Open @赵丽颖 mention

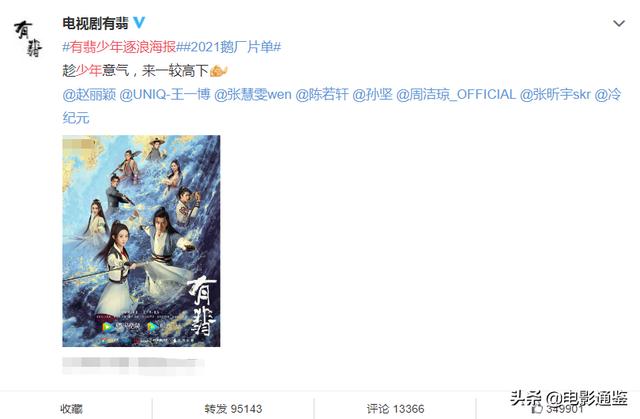(x=89, y=95)
